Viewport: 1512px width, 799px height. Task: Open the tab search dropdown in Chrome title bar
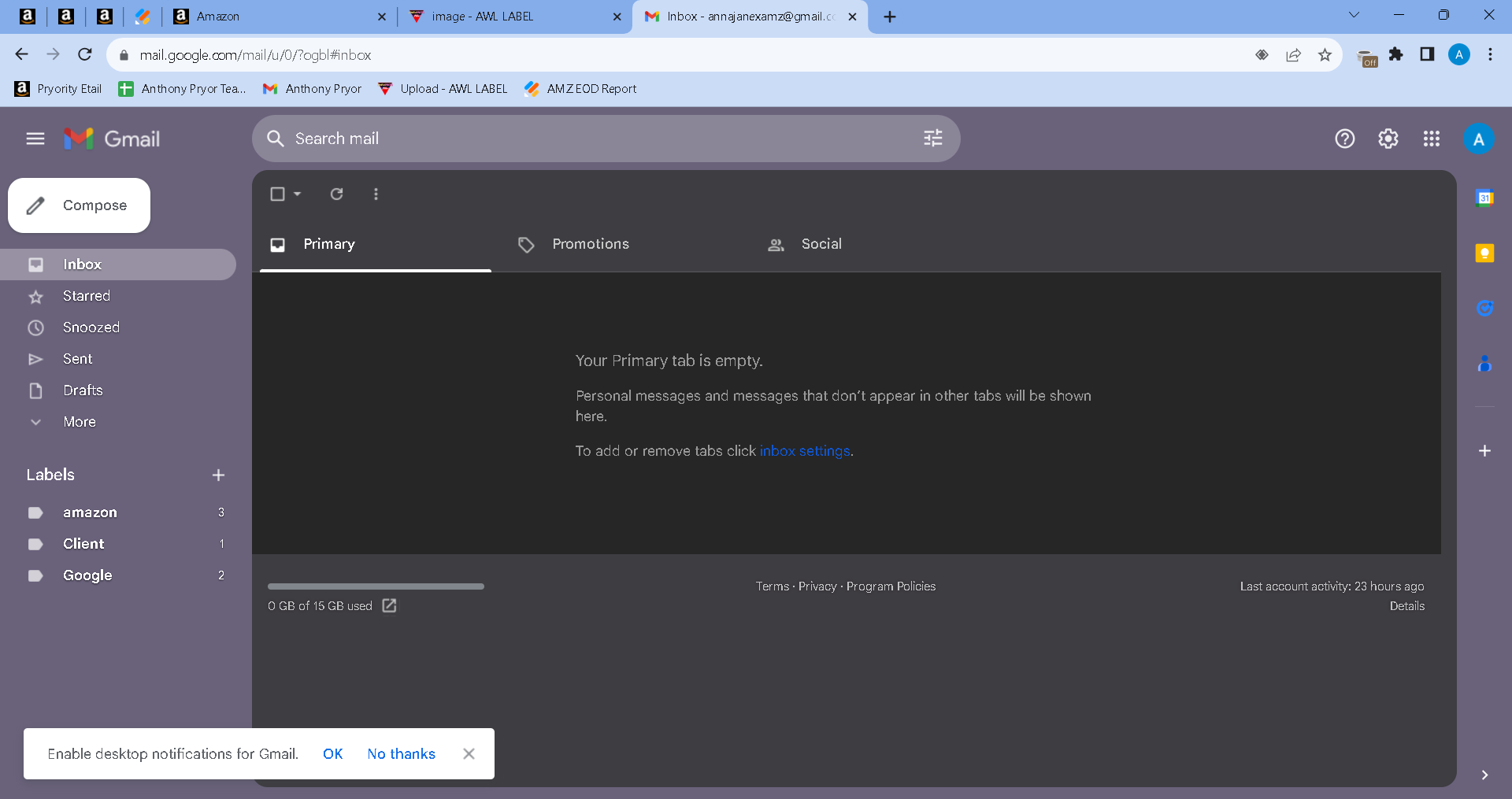click(1354, 15)
